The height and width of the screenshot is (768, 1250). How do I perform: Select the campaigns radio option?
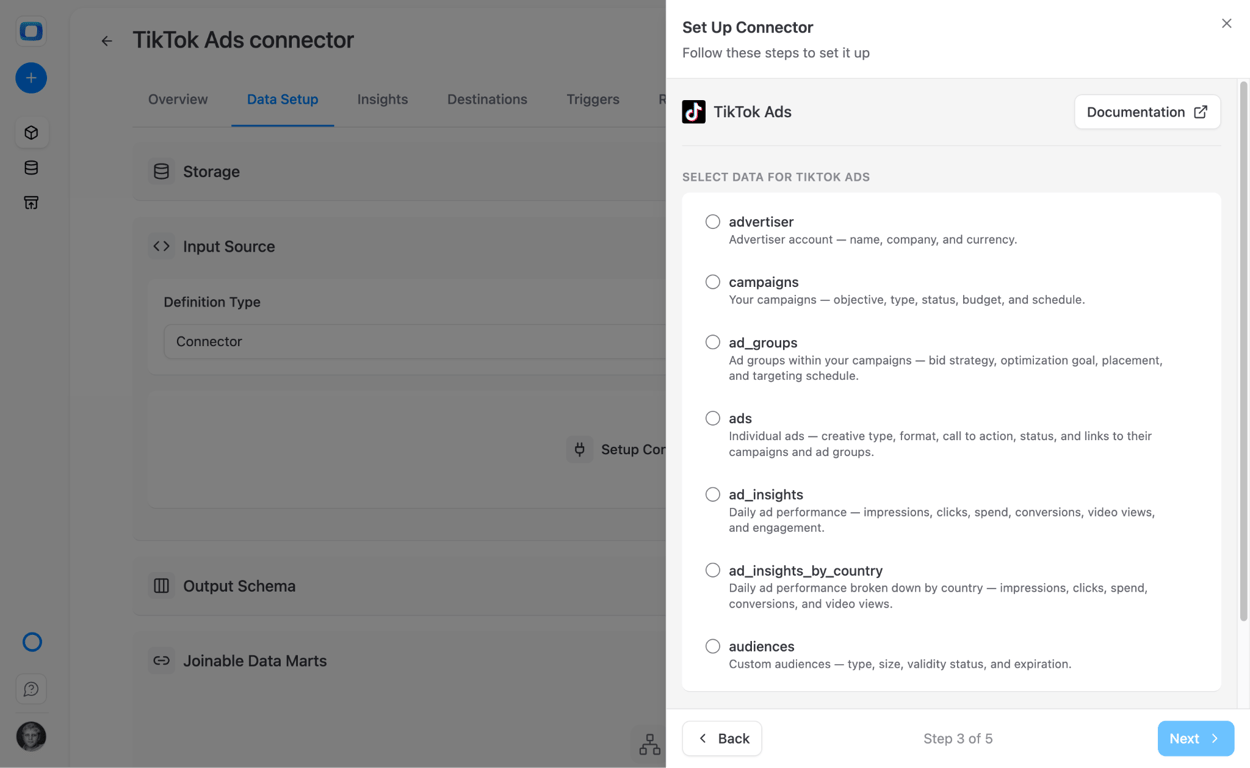pos(713,282)
